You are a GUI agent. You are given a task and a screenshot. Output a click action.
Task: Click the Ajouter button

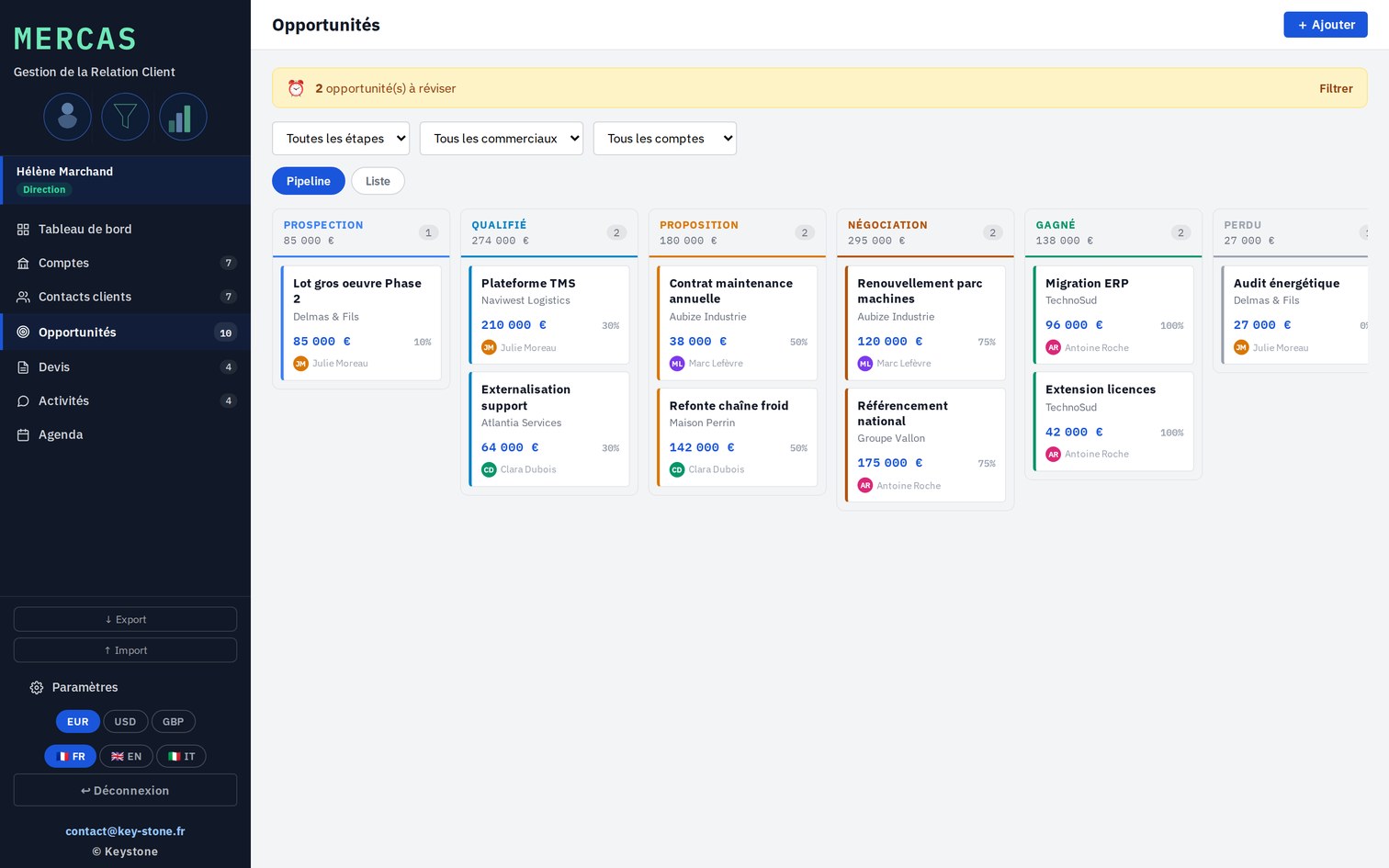1326,25
